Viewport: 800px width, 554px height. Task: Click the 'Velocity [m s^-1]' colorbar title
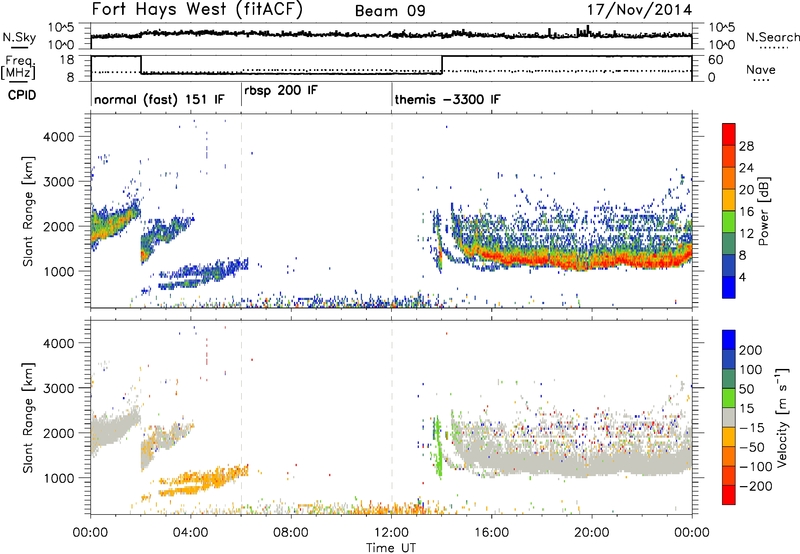[x=781, y=417]
